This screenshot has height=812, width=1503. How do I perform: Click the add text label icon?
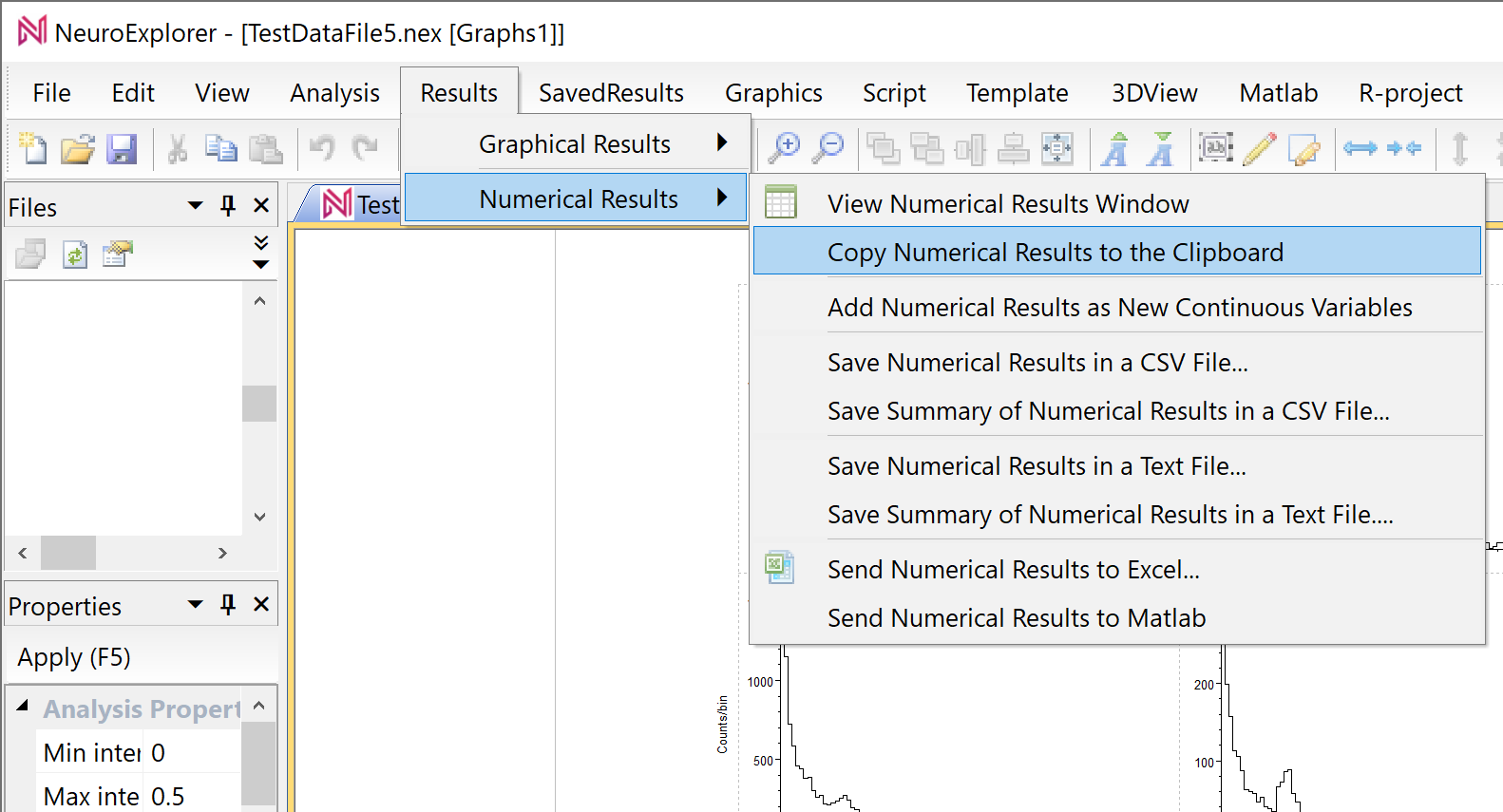(1216, 147)
